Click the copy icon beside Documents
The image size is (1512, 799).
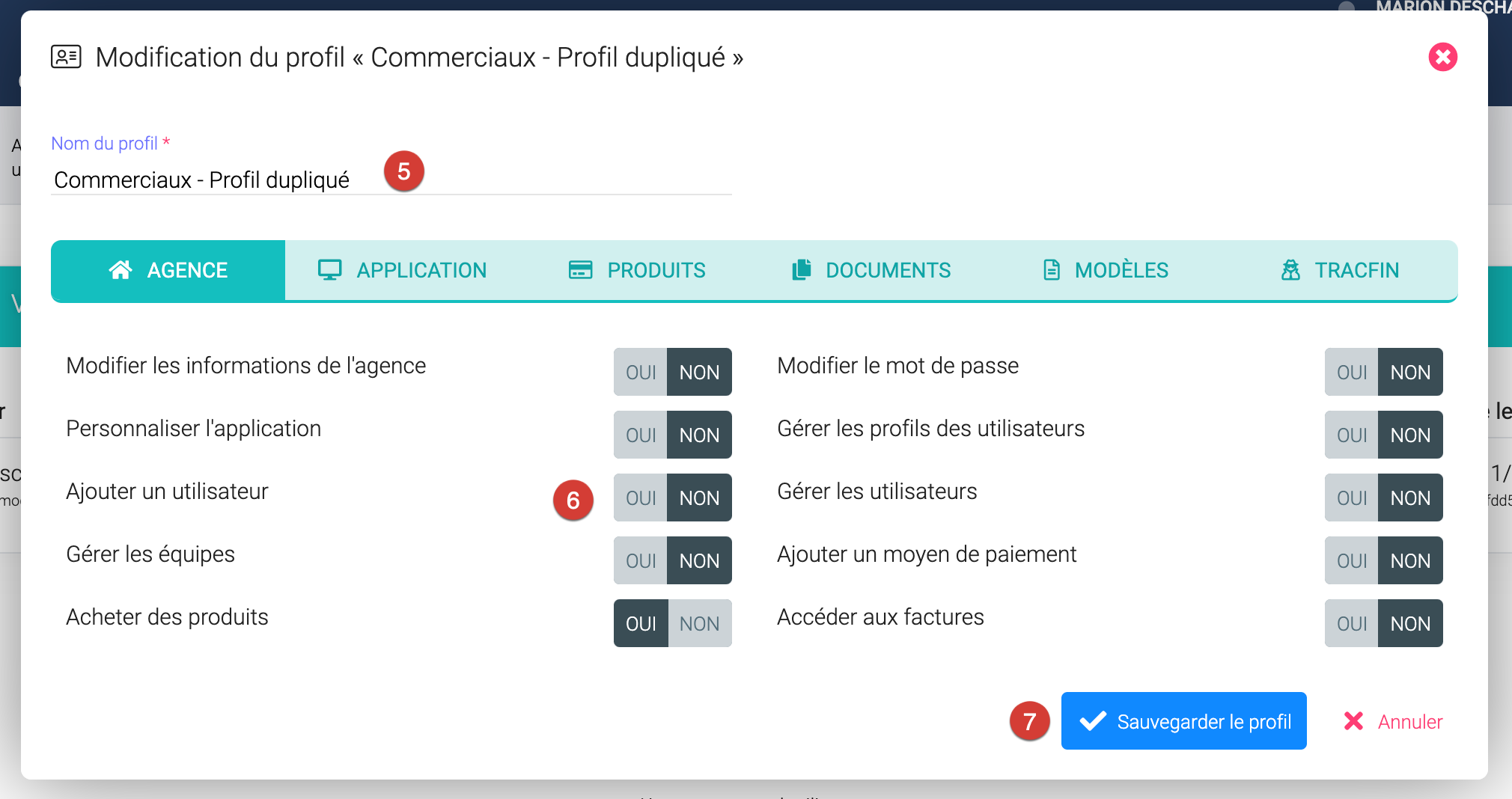click(801, 270)
